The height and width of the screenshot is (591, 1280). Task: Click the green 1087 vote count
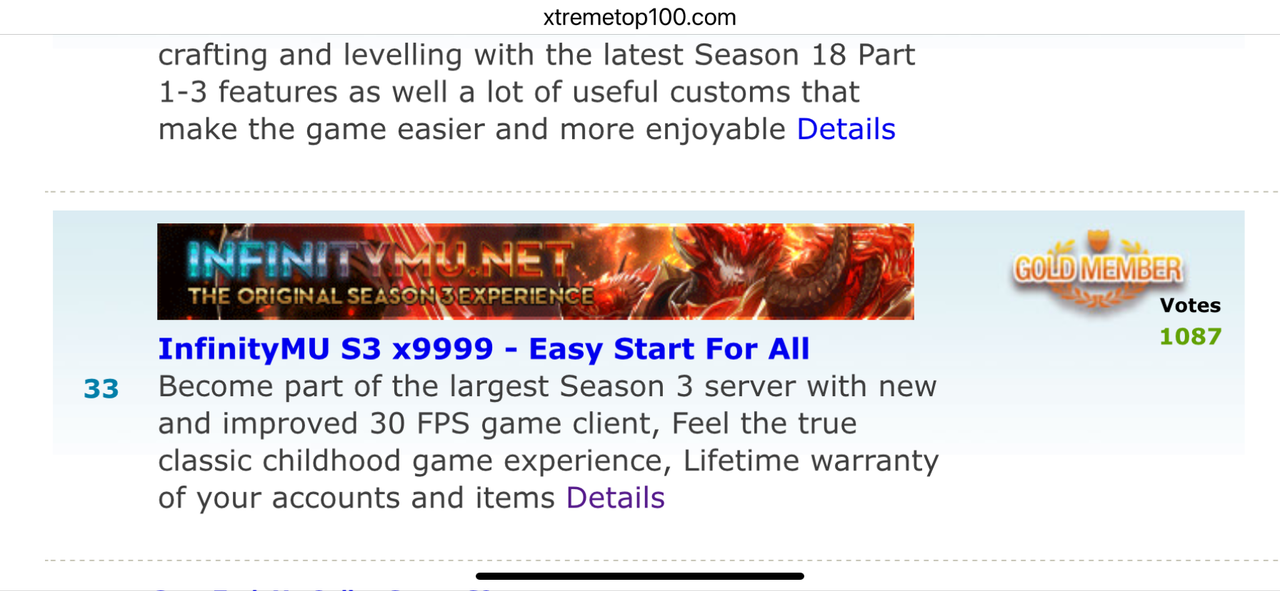[1190, 336]
